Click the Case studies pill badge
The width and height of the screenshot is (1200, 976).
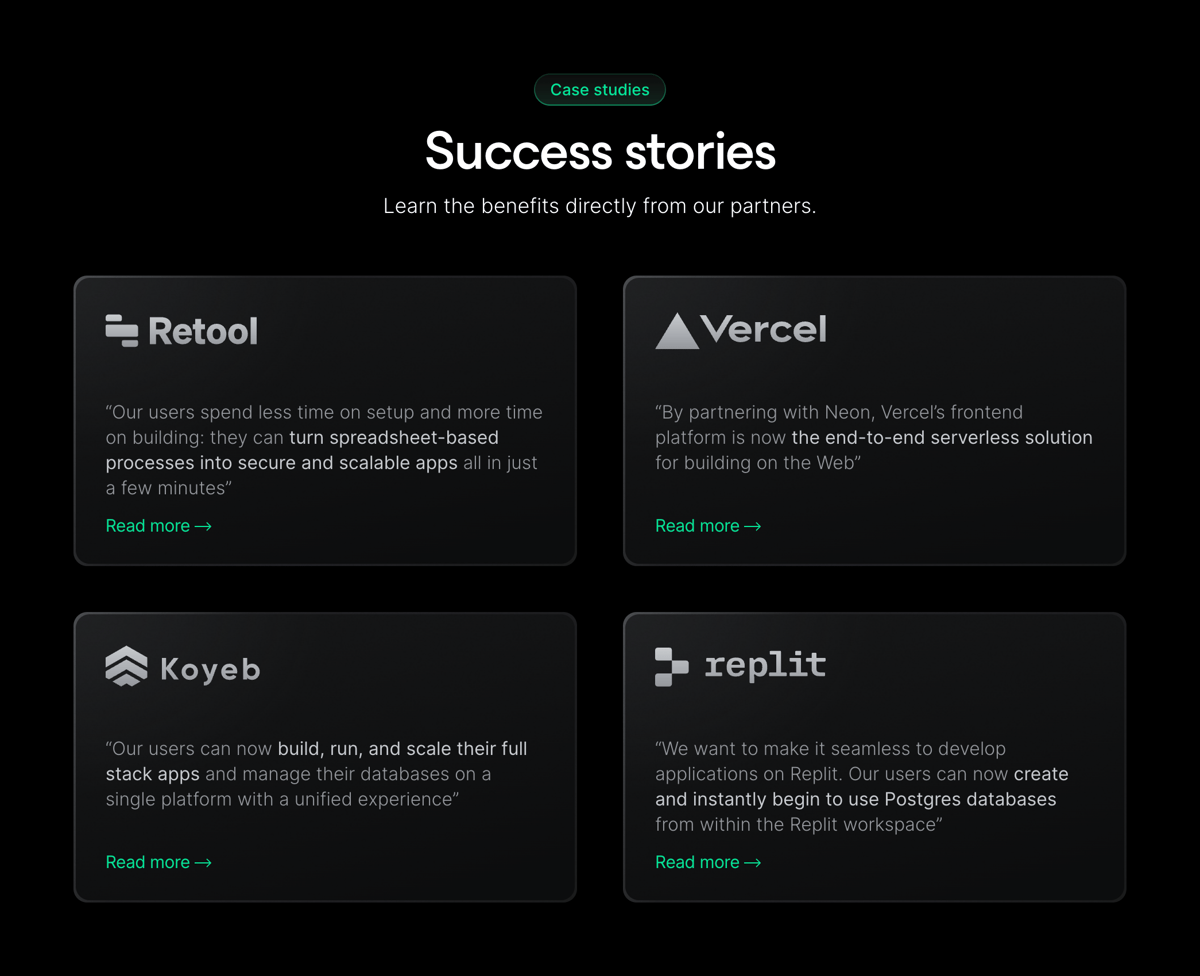coord(600,89)
